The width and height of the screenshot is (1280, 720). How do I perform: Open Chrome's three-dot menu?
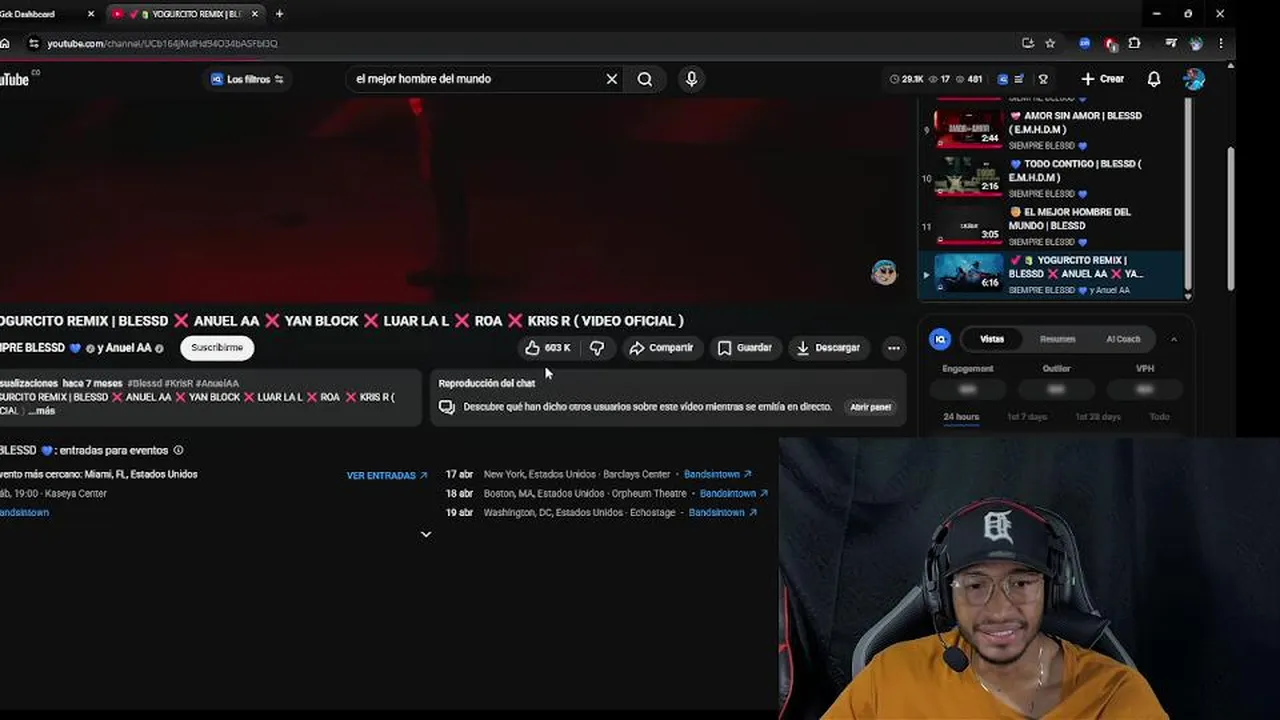pyautogui.click(x=1221, y=43)
